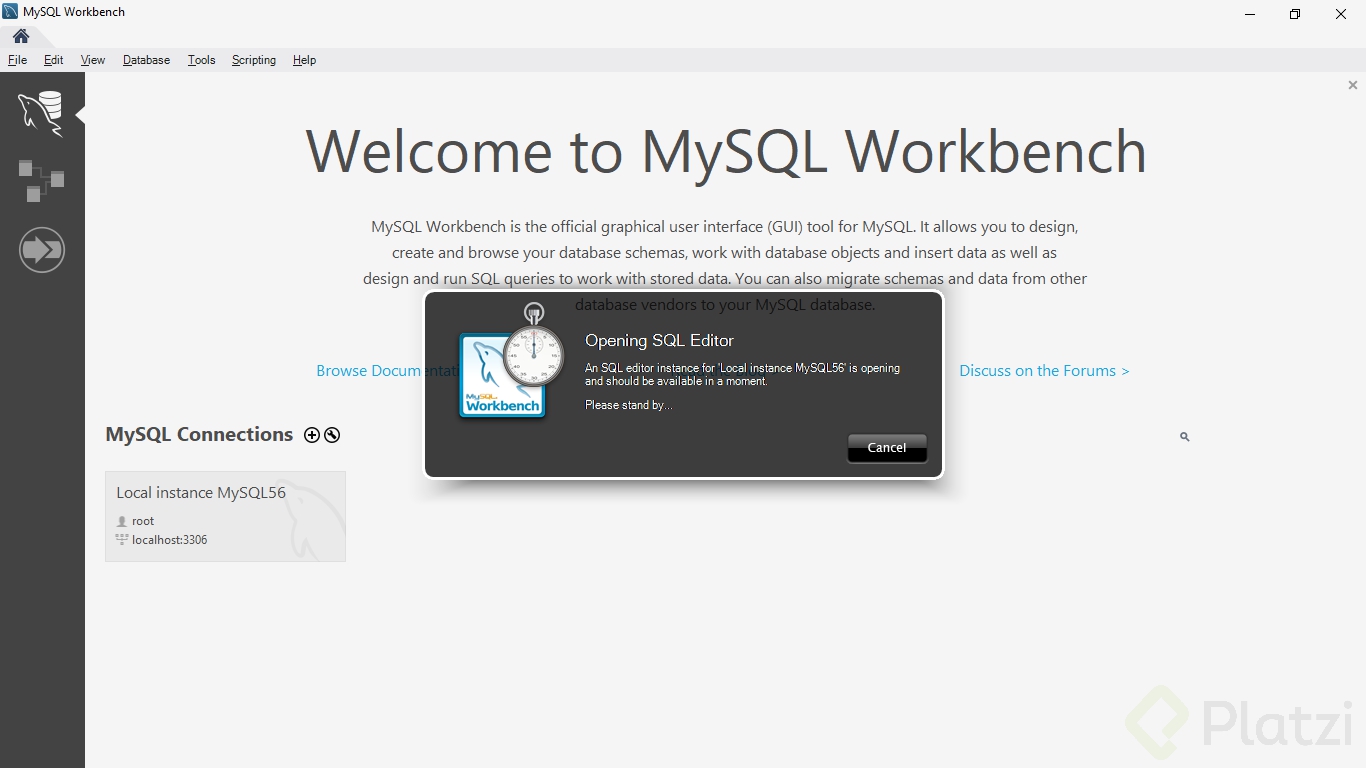The width and height of the screenshot is (1366, 768).
Task: Open the Database menu
Action: (147, 60)
